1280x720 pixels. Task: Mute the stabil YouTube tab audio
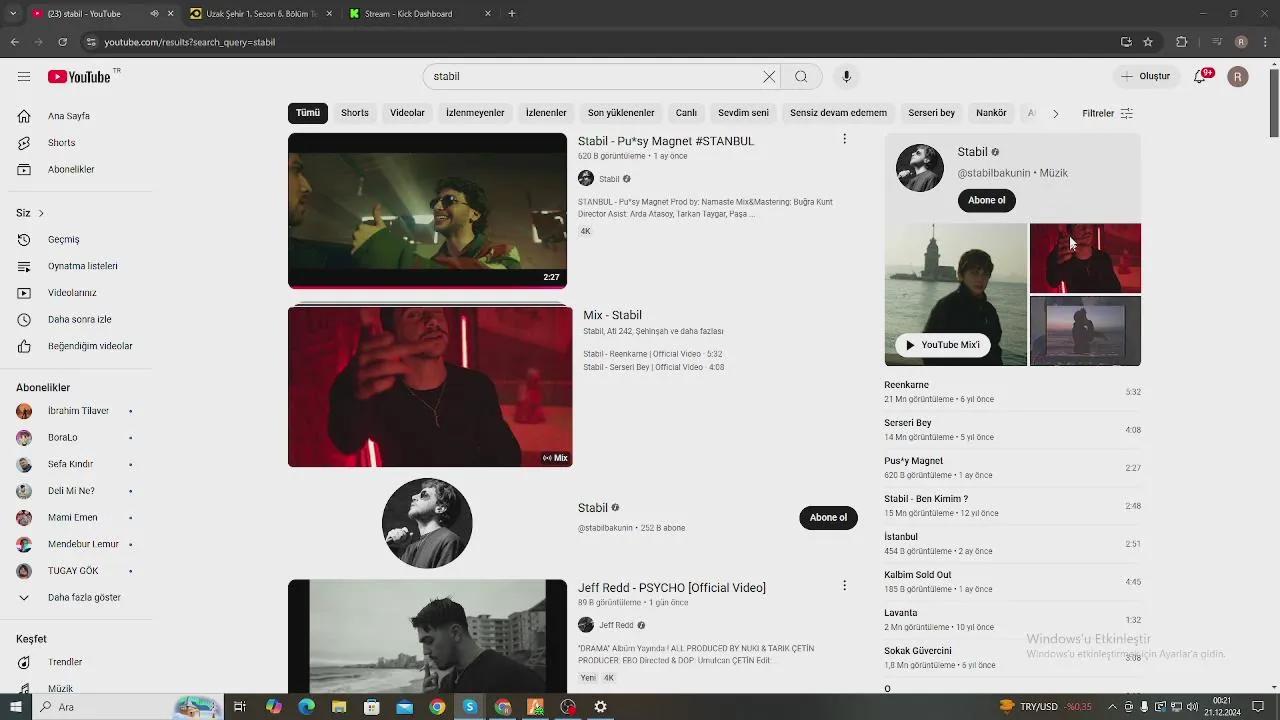(154, 14)
